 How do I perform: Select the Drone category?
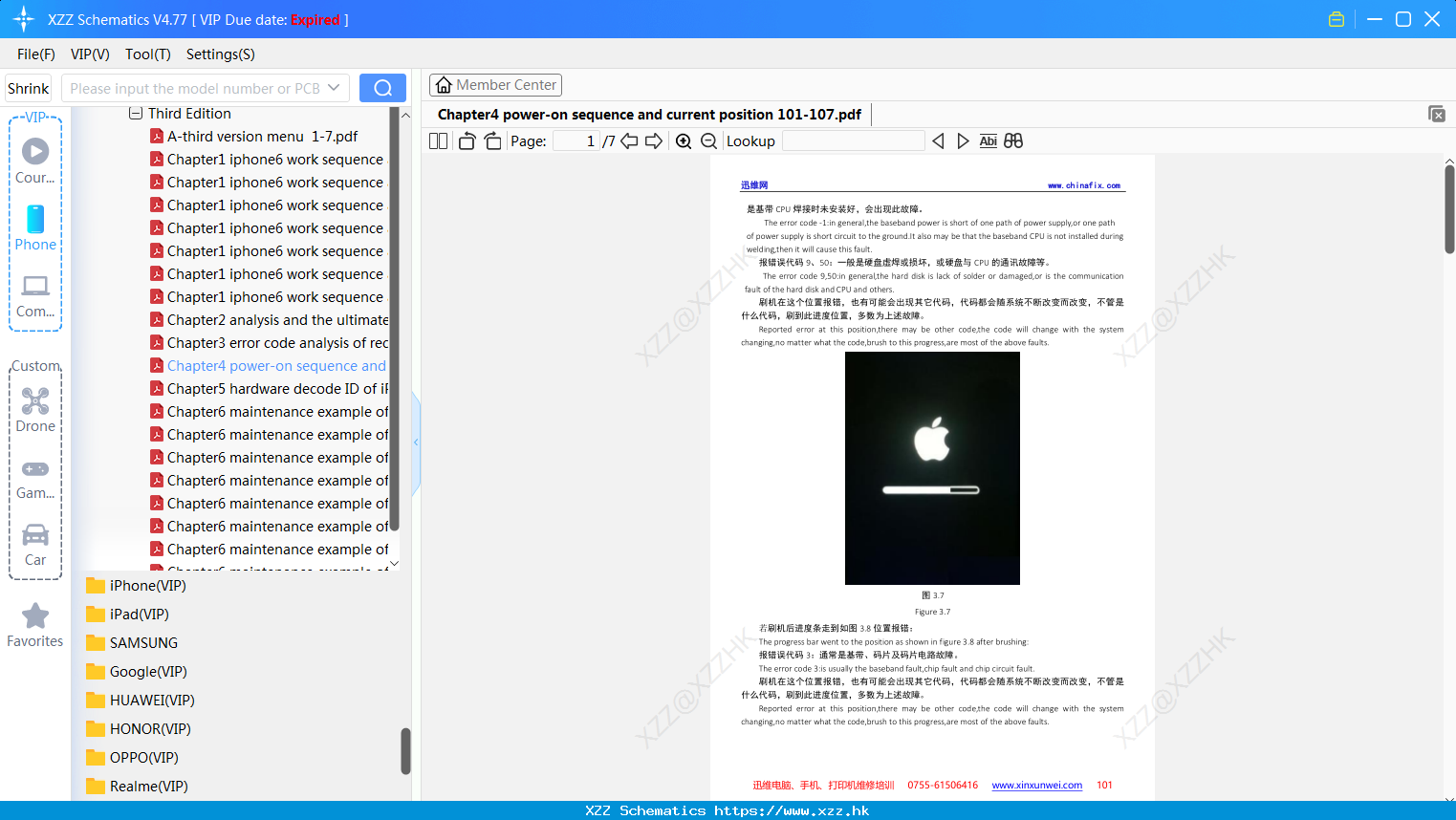pyautogui.click(x=35, y=410)
